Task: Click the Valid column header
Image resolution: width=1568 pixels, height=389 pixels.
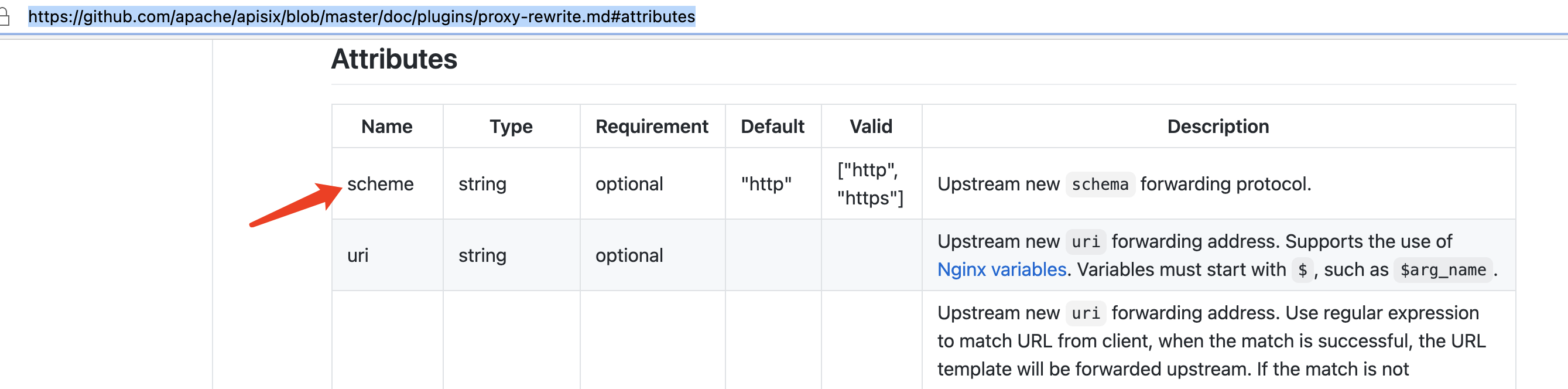Action: click(x=871, y=127)
